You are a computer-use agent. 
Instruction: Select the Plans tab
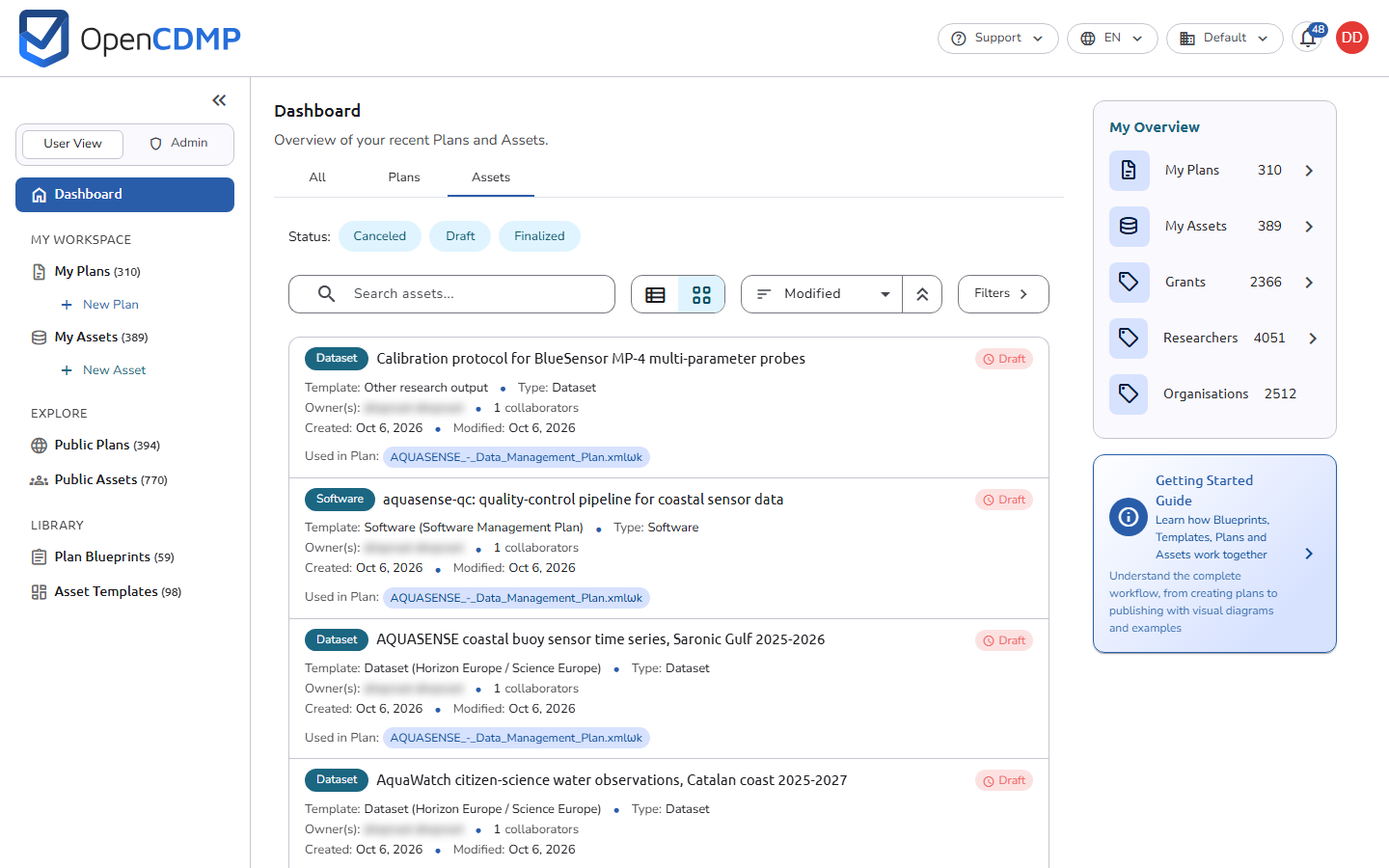(x=404, y=177)
